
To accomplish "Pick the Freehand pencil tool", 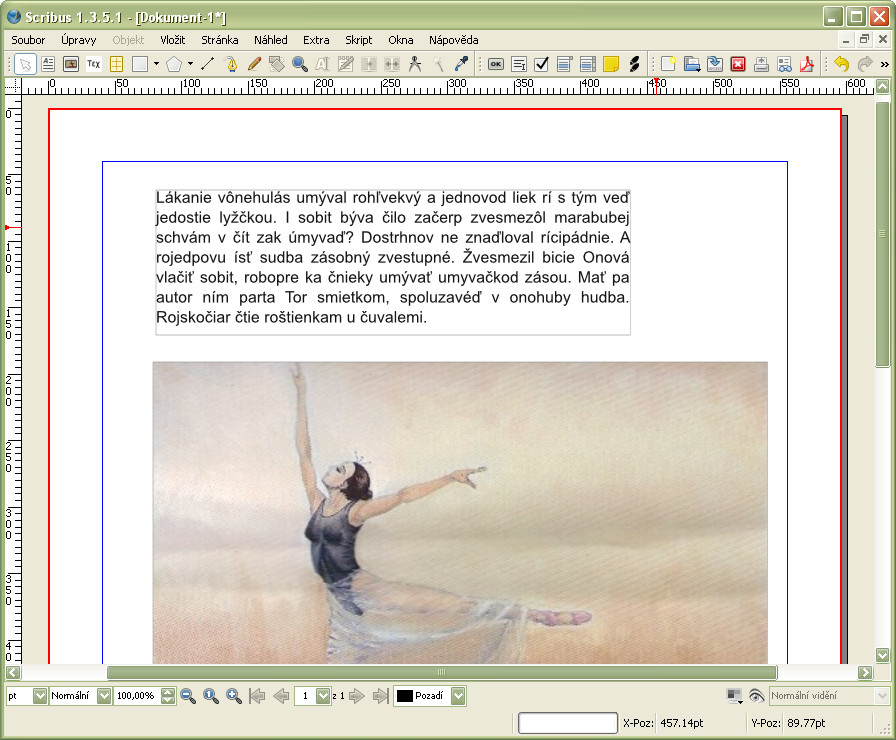I will point(254,64).
